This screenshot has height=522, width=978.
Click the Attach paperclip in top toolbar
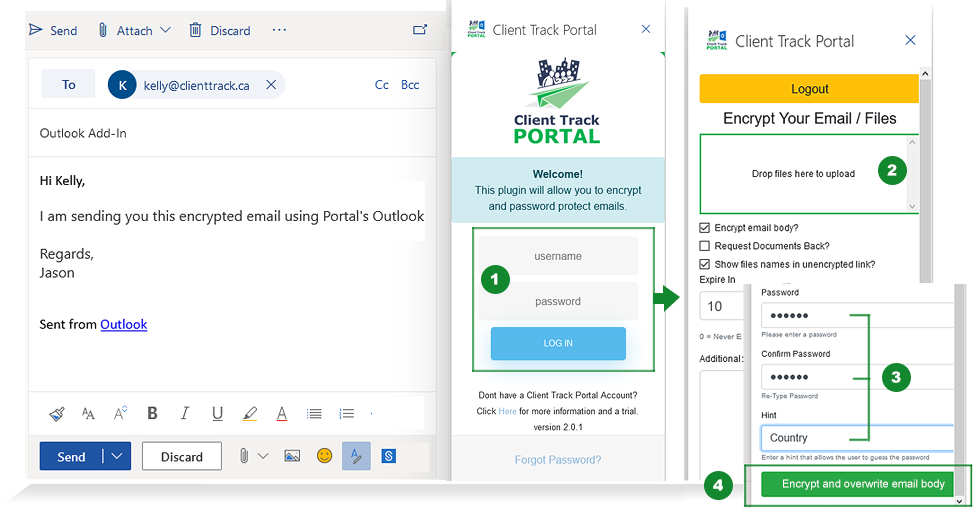coord(103,30)
